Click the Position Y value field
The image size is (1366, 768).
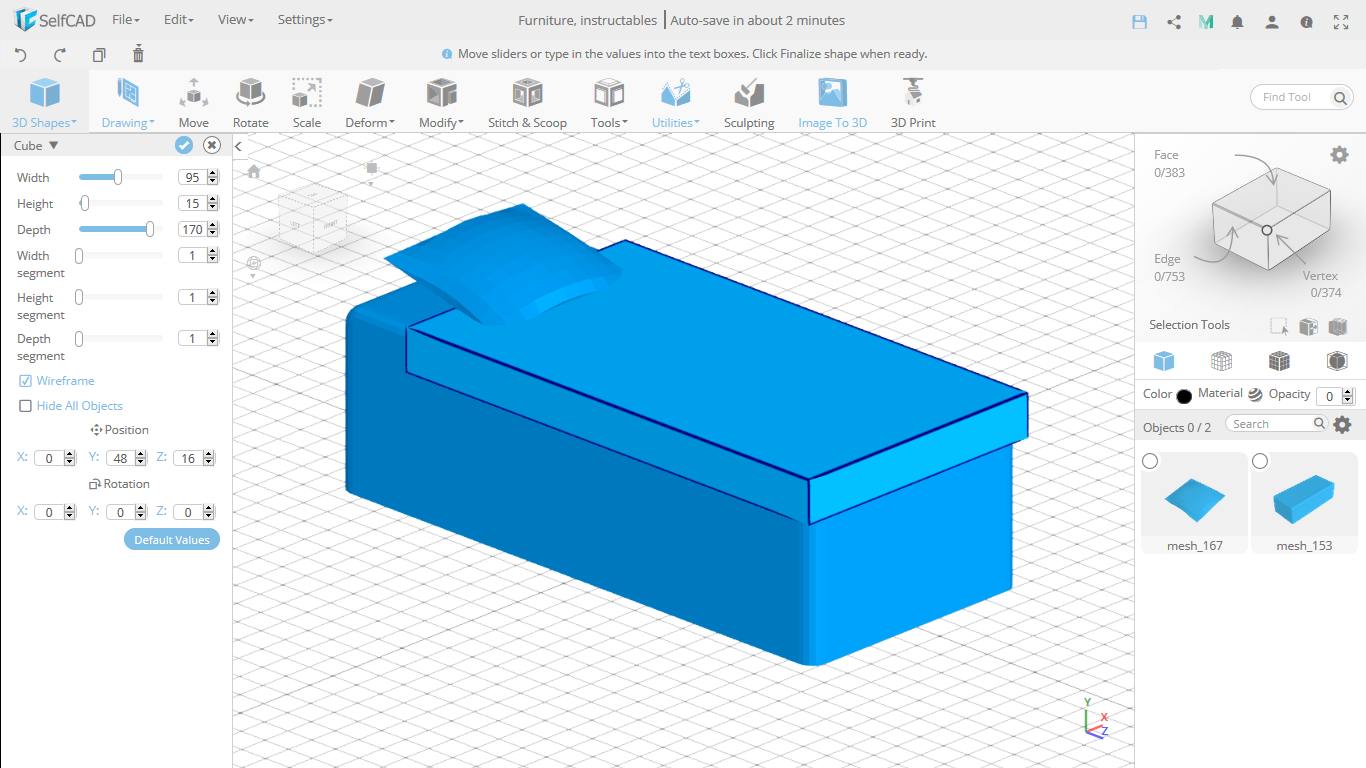point(120,458)
